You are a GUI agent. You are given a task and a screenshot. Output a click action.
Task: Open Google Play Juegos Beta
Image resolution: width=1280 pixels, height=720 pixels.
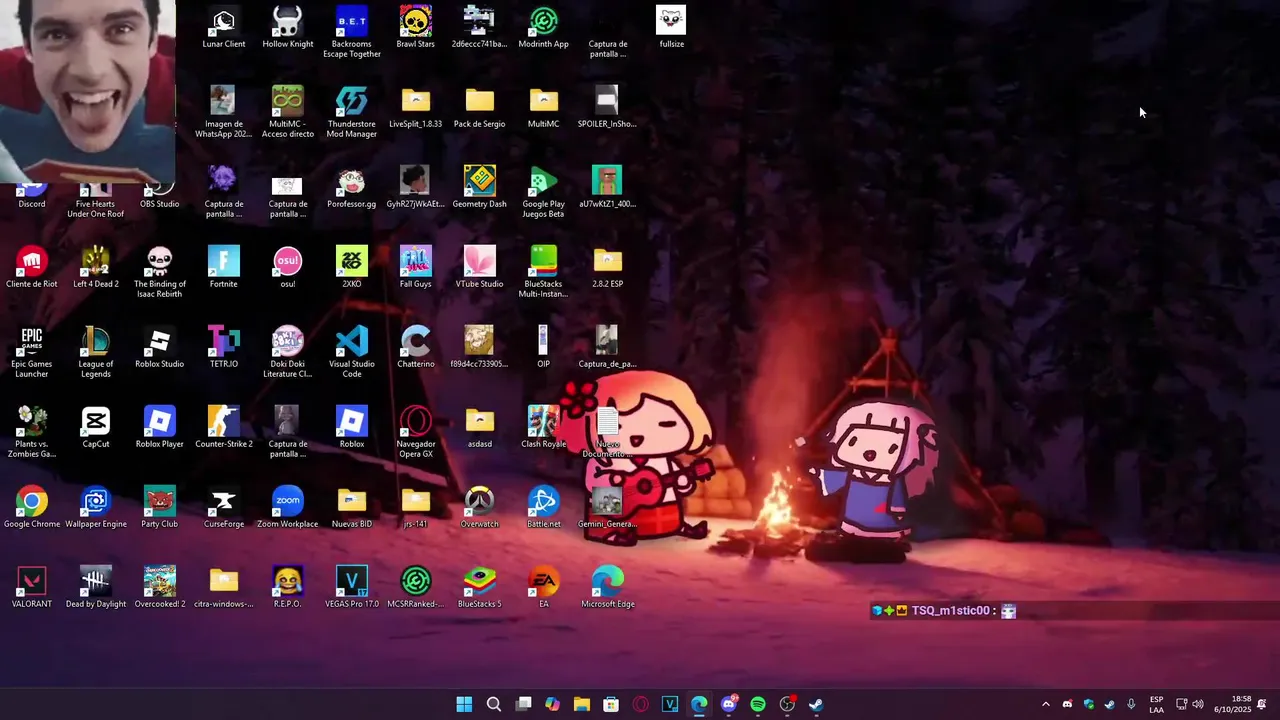click(x=544, y=192)
